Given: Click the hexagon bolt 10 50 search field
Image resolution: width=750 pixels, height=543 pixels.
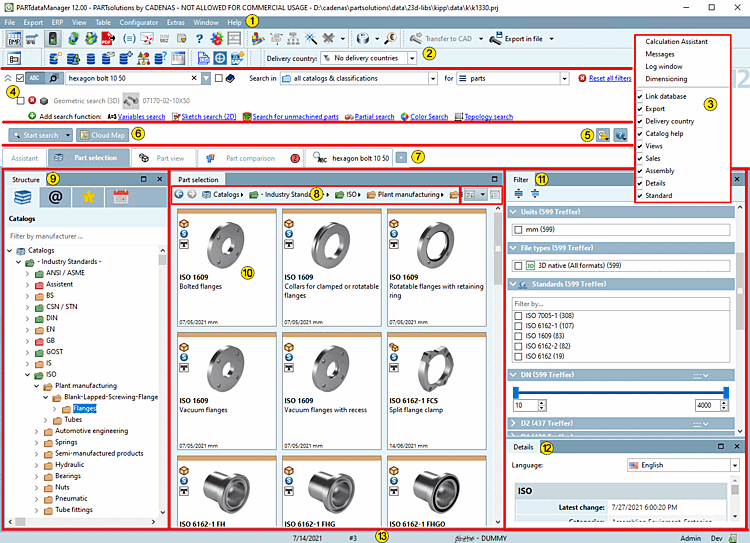Looking at the screenshot, I should coord(132,78).
